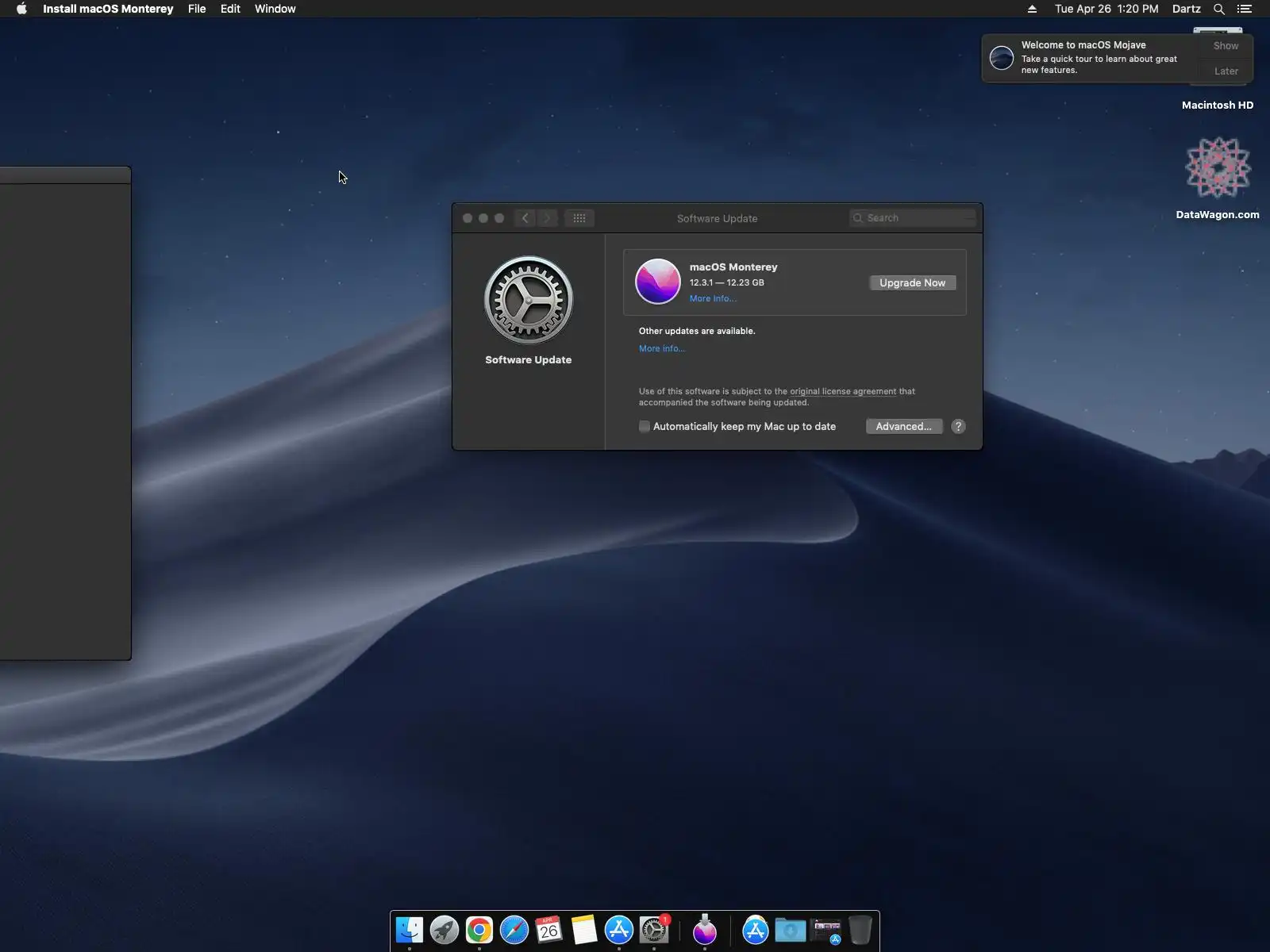This screenshot has width=1270, height=952.
Task: Click Show on the Mojave notification
Action: click(x=1226, y=46)
